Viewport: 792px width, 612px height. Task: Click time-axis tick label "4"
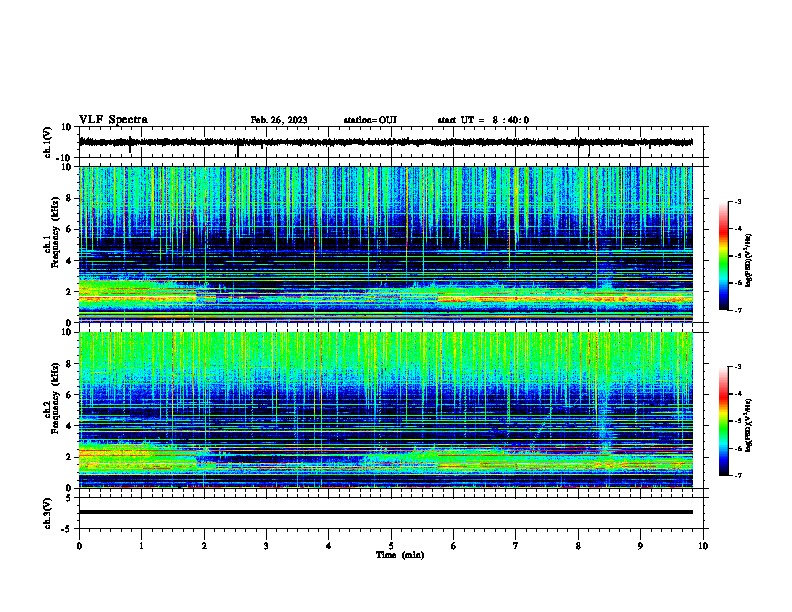pos(329,546)
